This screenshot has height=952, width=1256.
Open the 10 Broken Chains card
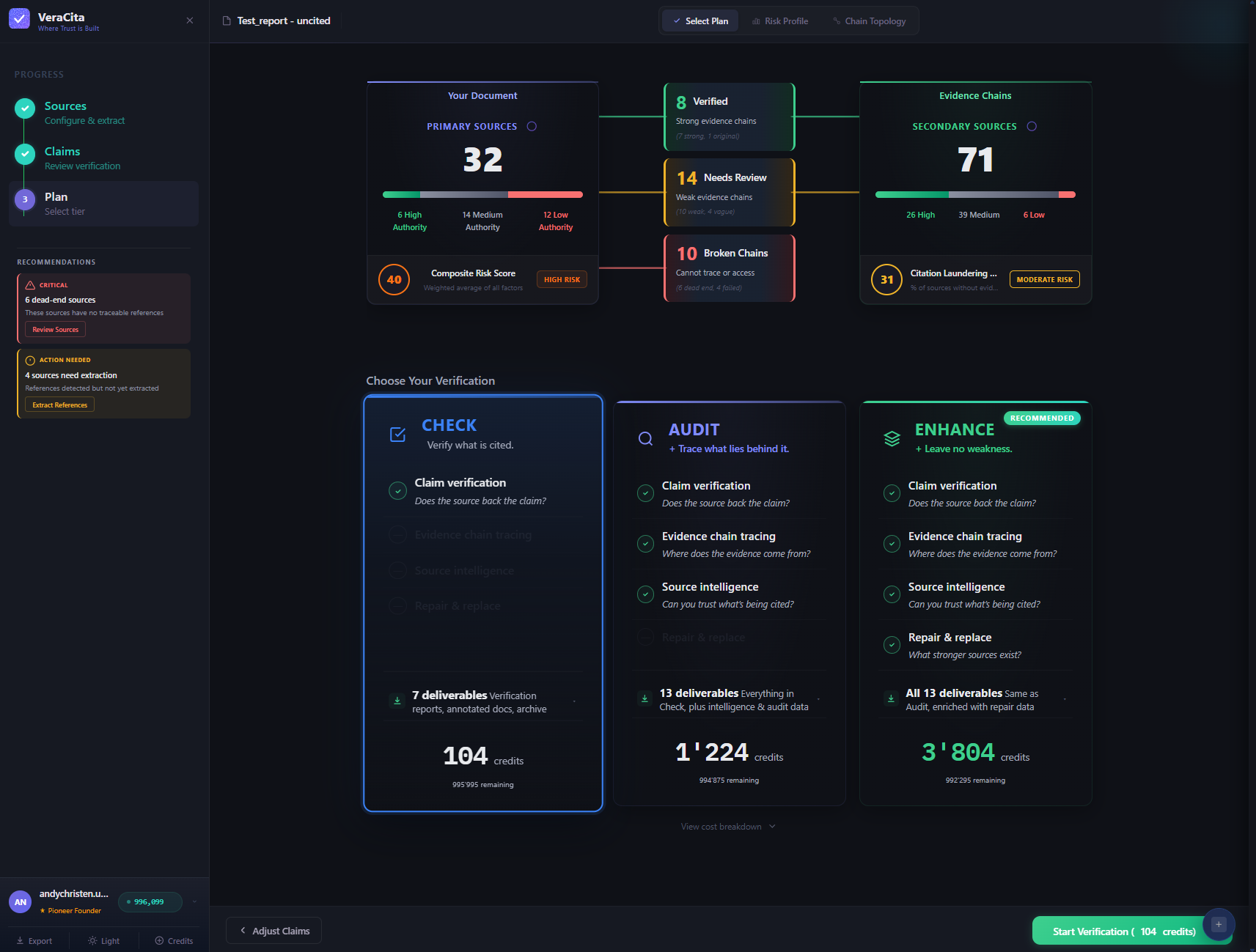coord(730,267)
